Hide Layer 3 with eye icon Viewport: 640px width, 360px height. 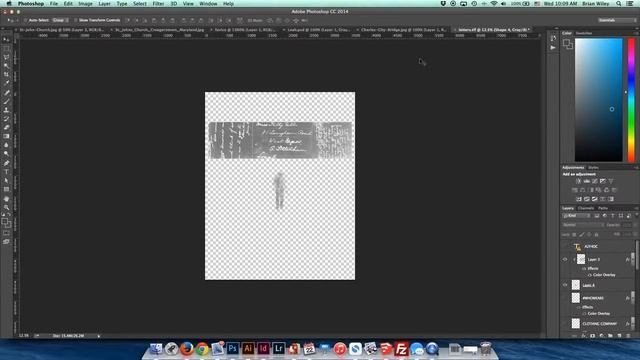[565, 259]
